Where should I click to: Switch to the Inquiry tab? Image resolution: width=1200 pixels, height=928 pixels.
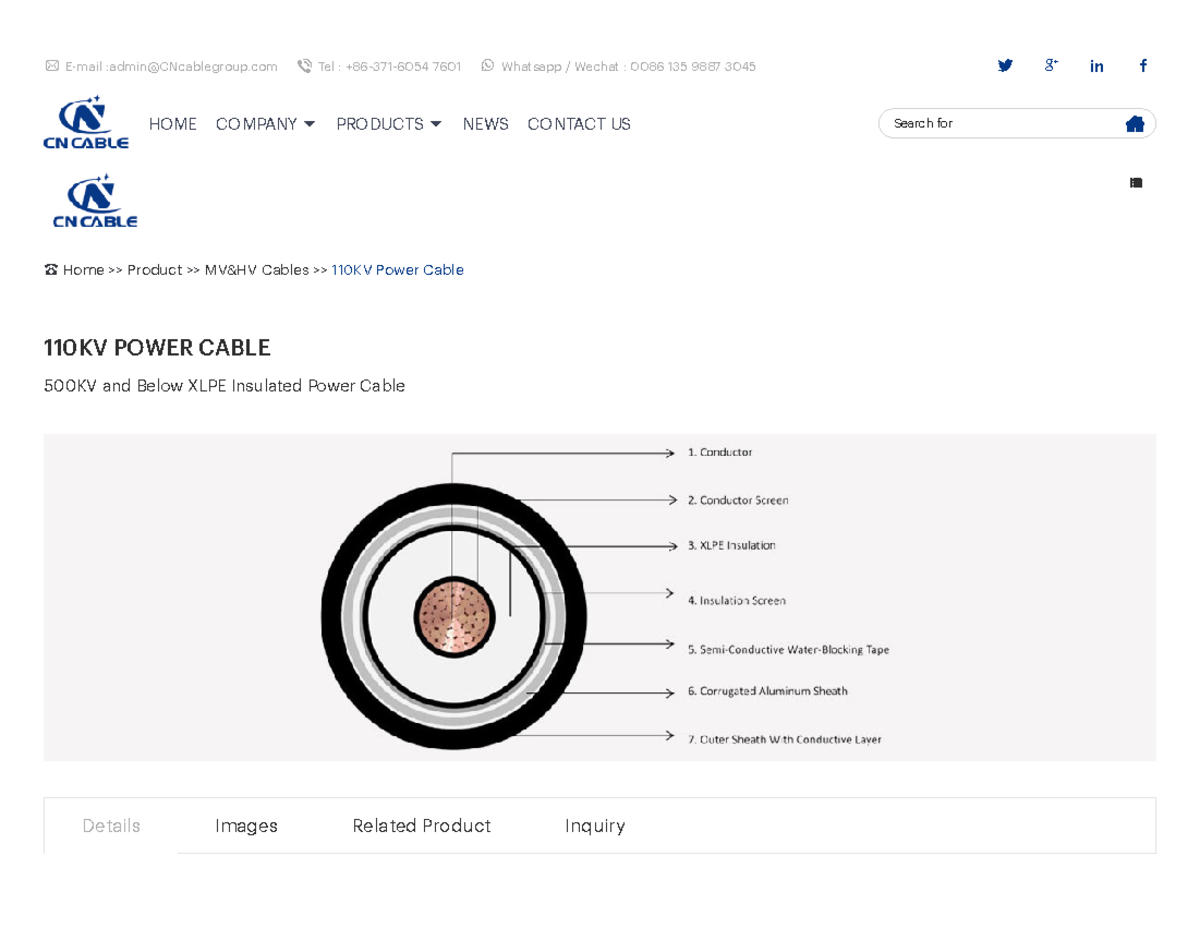tap(595, 826)
